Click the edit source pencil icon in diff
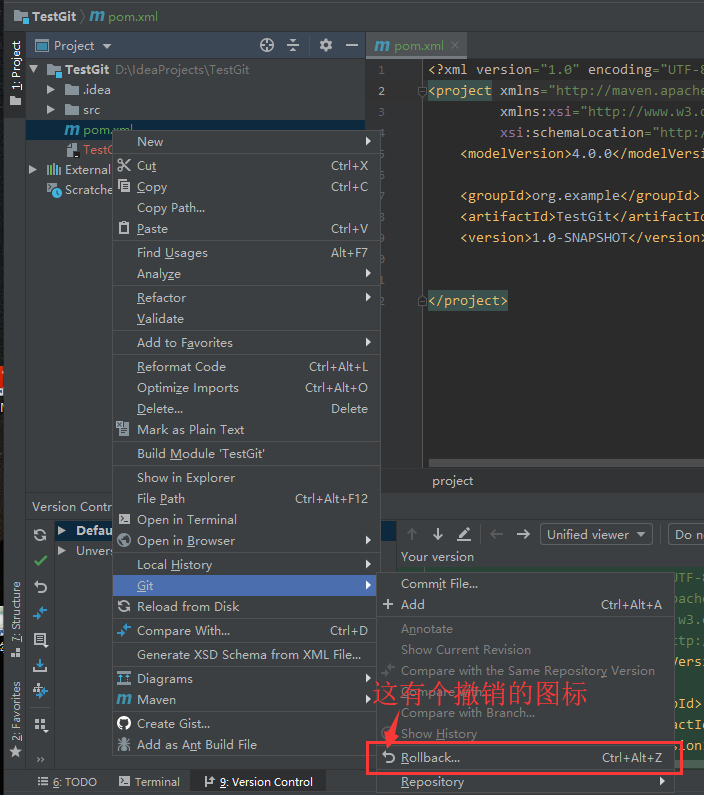 tap(464, 534)
